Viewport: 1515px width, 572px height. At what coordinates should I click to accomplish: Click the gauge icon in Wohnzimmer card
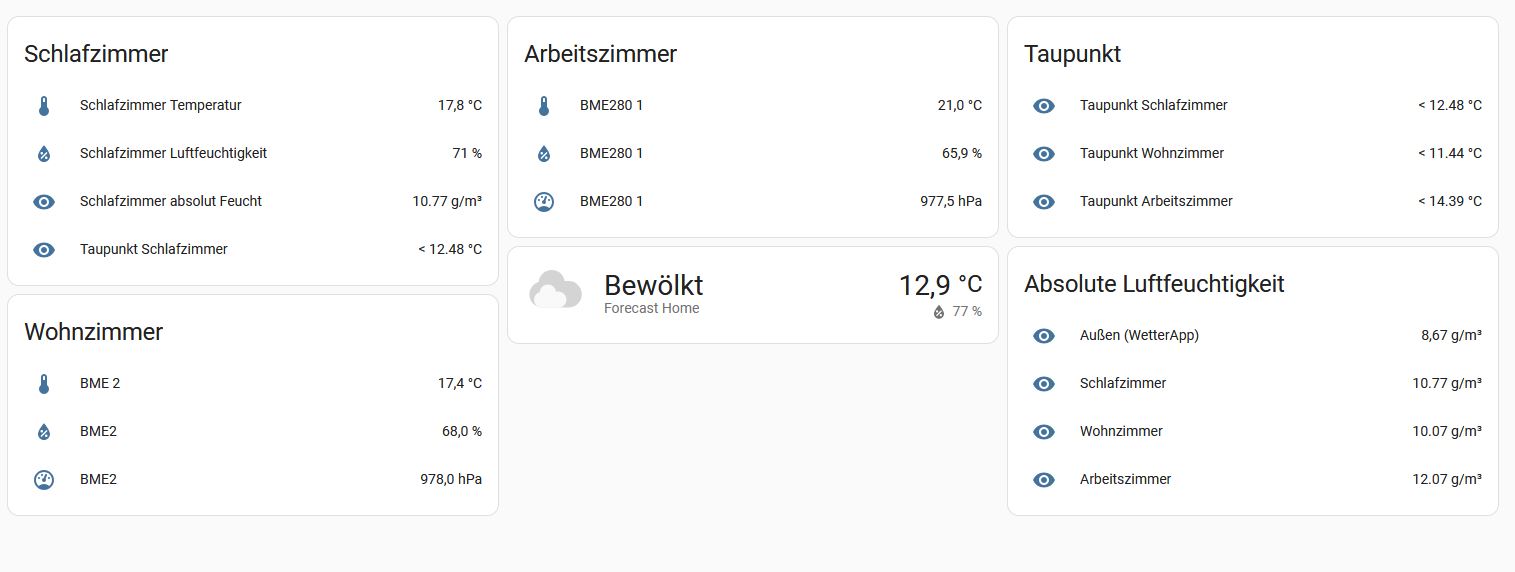(x=44, y=480)
